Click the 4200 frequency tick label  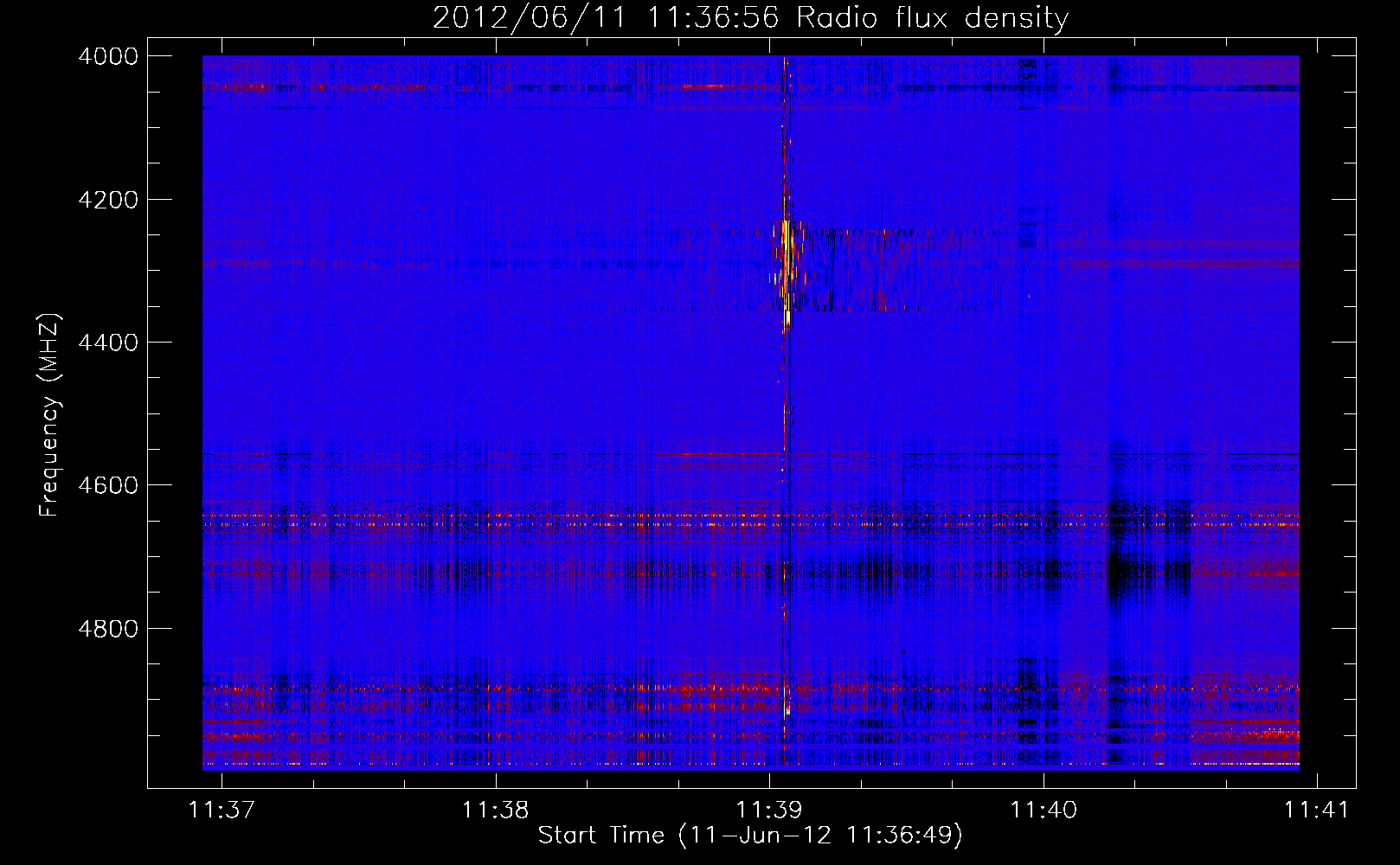(108, 200)
